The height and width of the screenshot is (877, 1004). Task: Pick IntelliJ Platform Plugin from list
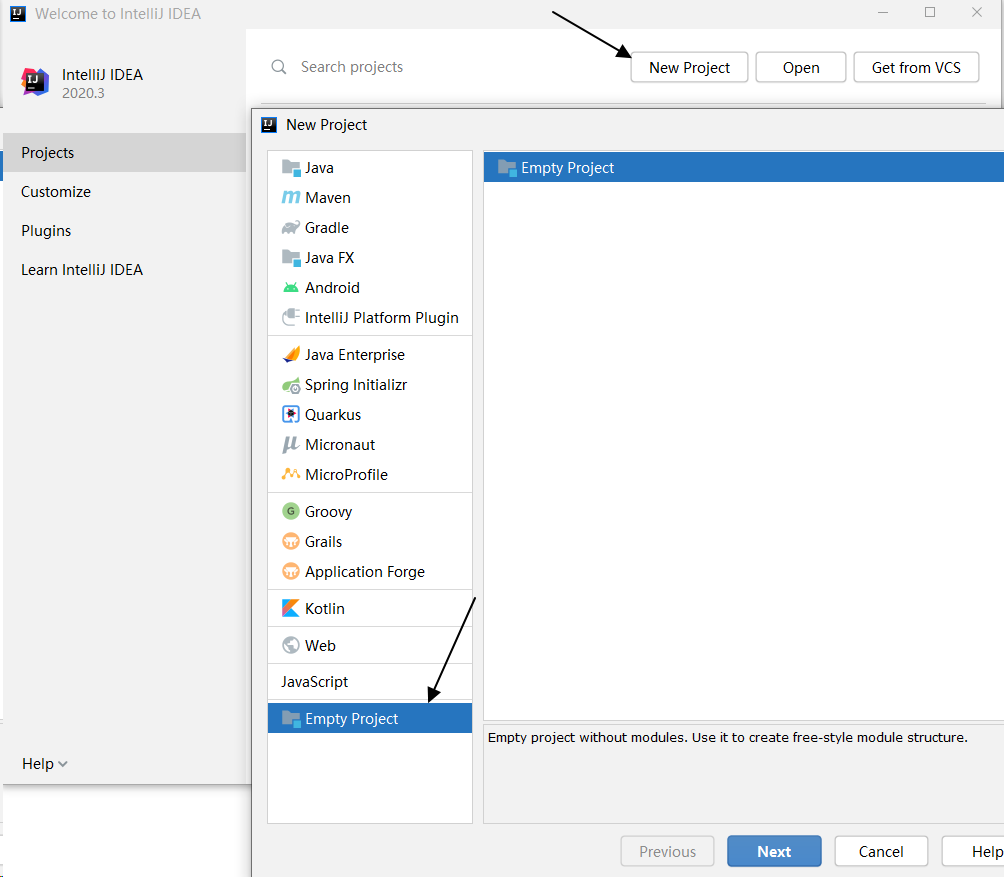(x=370, y=318)
